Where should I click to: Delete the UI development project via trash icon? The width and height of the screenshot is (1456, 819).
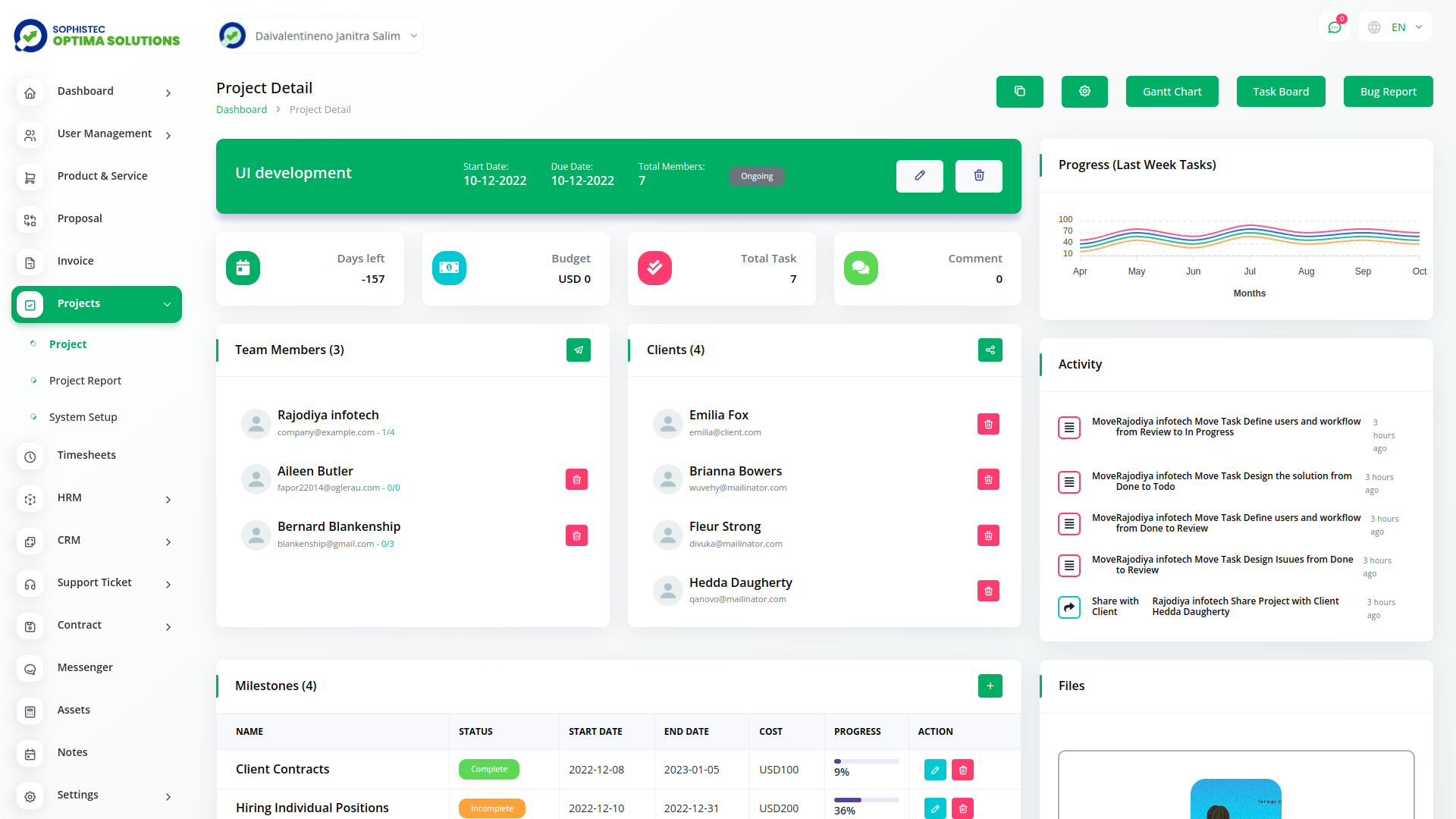click(978, 176)
